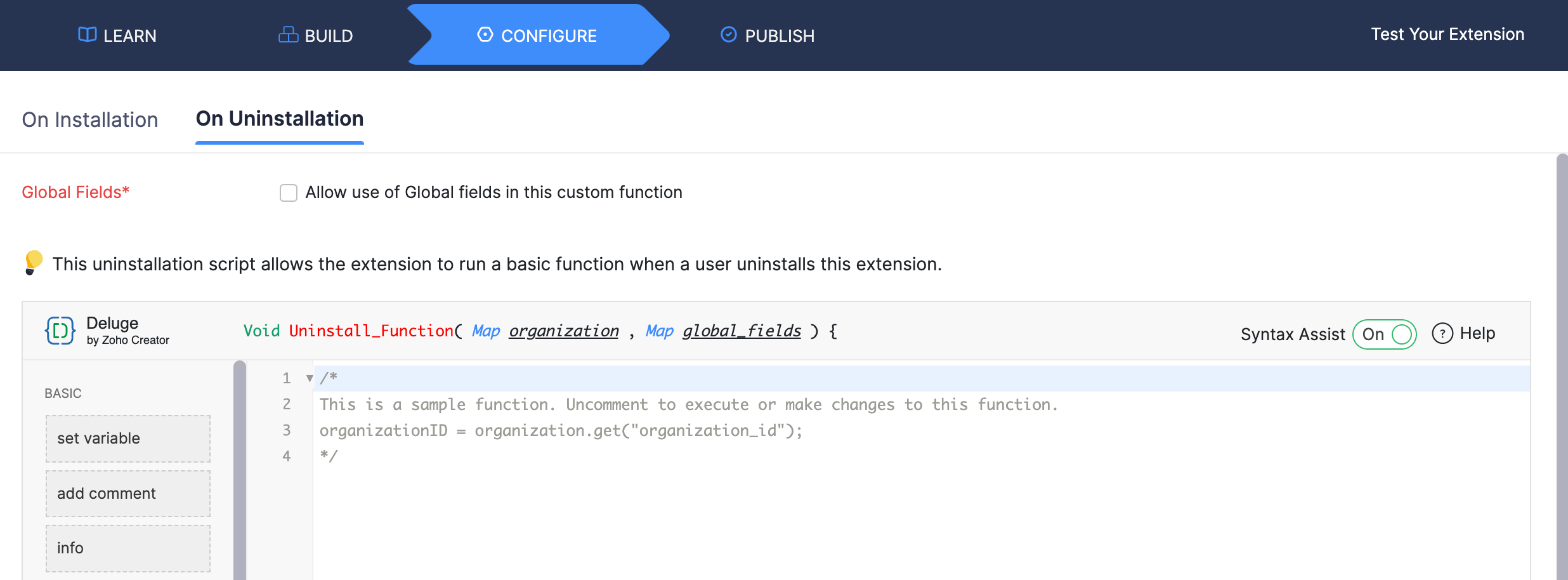Click the Publish checkmark icon

[x=729, y=34]
